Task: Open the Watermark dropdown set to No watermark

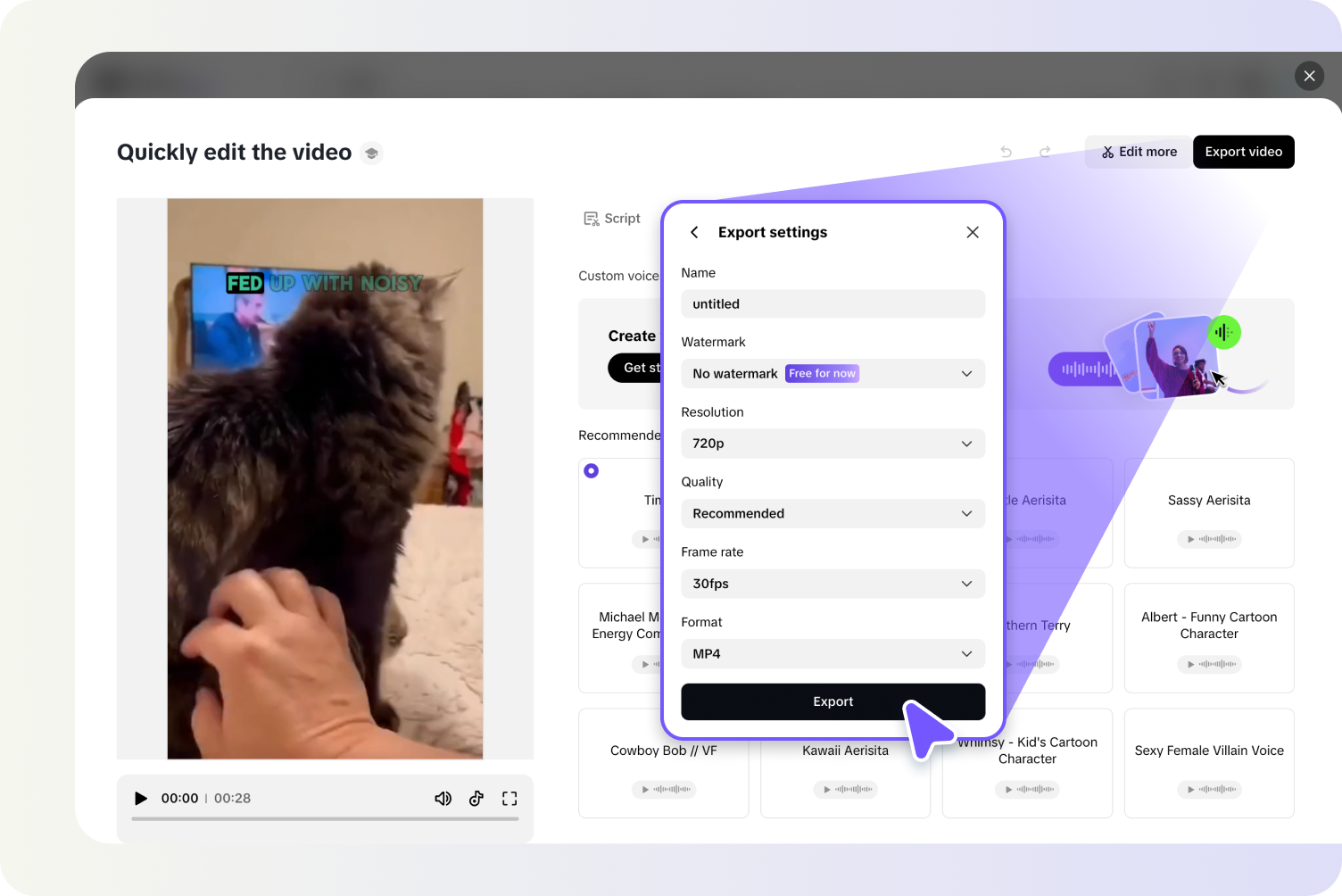Action: pyautogui.click(x=833, y=373)
